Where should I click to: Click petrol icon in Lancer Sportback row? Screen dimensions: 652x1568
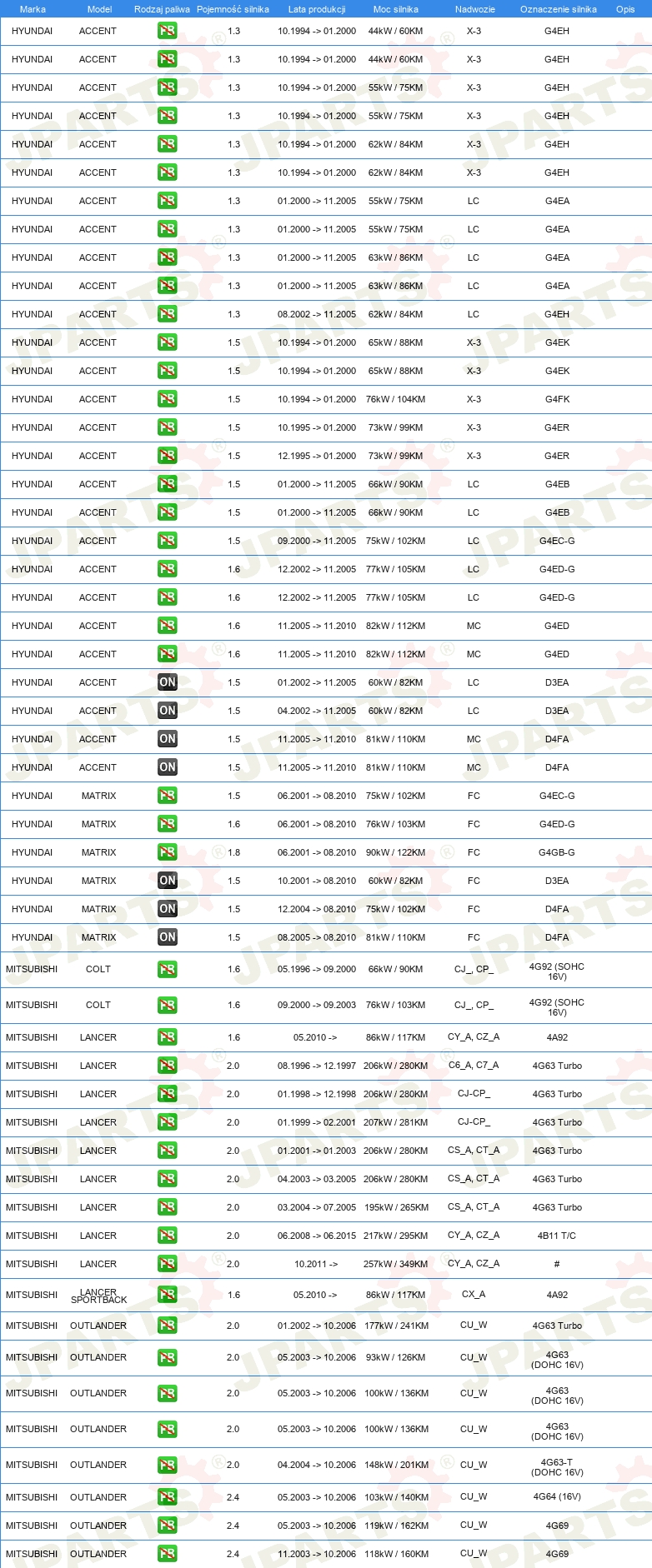coord(167,1295)
